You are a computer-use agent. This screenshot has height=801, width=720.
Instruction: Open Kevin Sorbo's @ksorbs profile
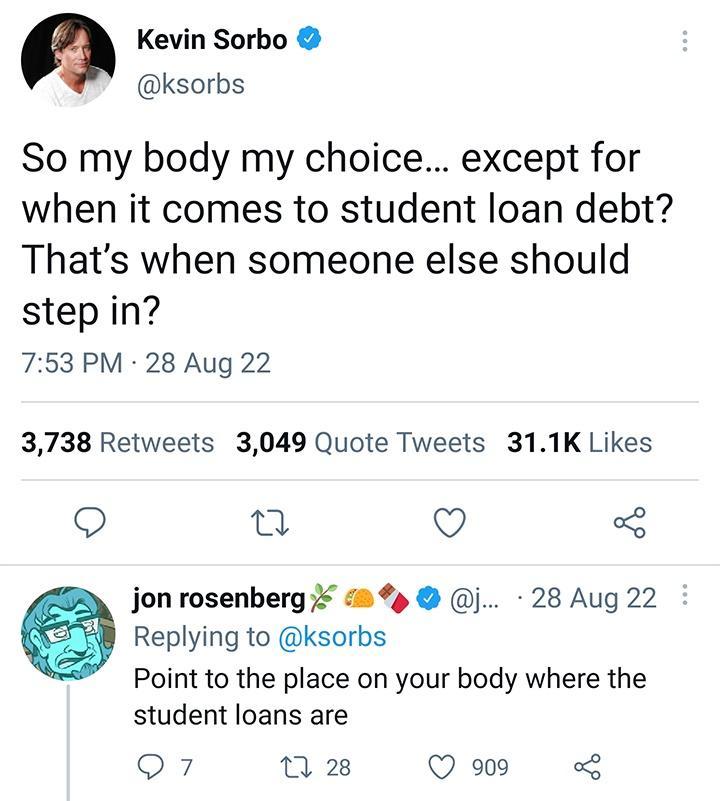pyautogui.click(x=190, y=86)
